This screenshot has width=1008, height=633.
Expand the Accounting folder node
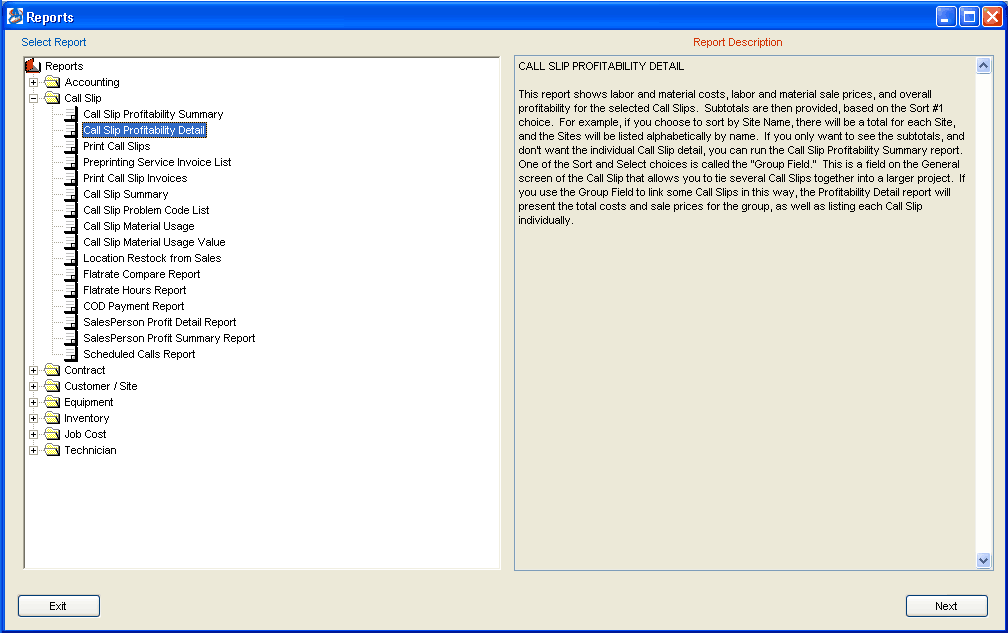(x=33, y=82)
